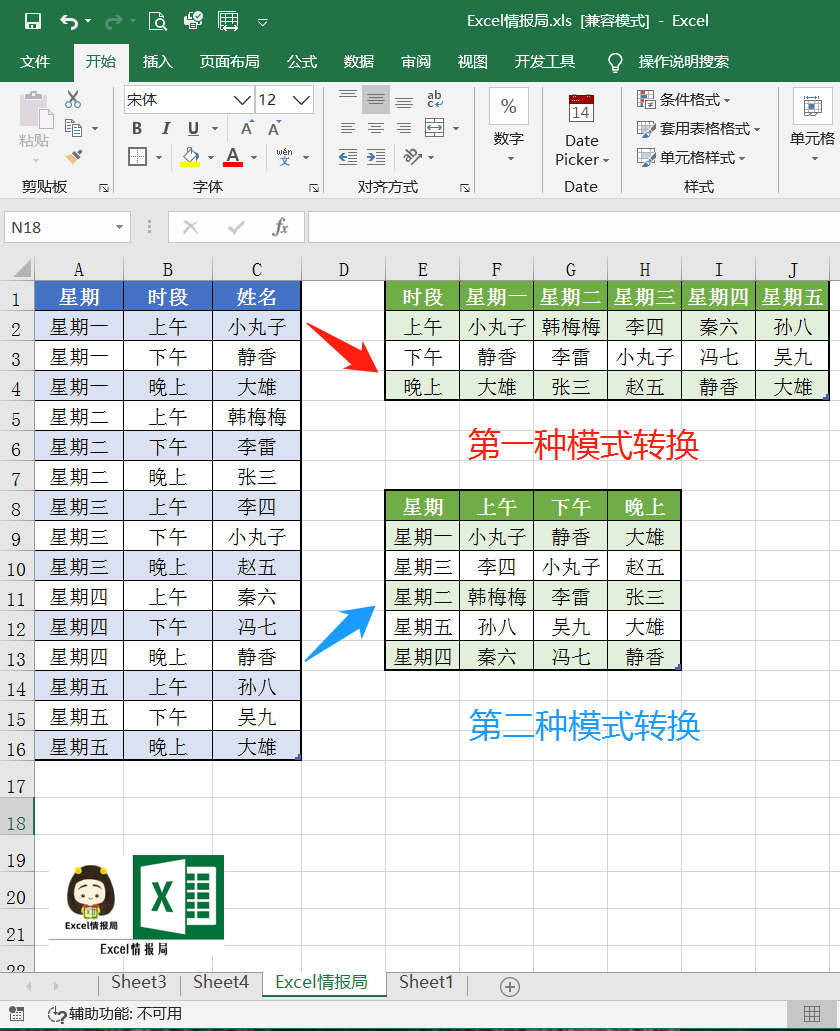Expand the font size dropdown
840x1031 pixels.
pos(302,100)
